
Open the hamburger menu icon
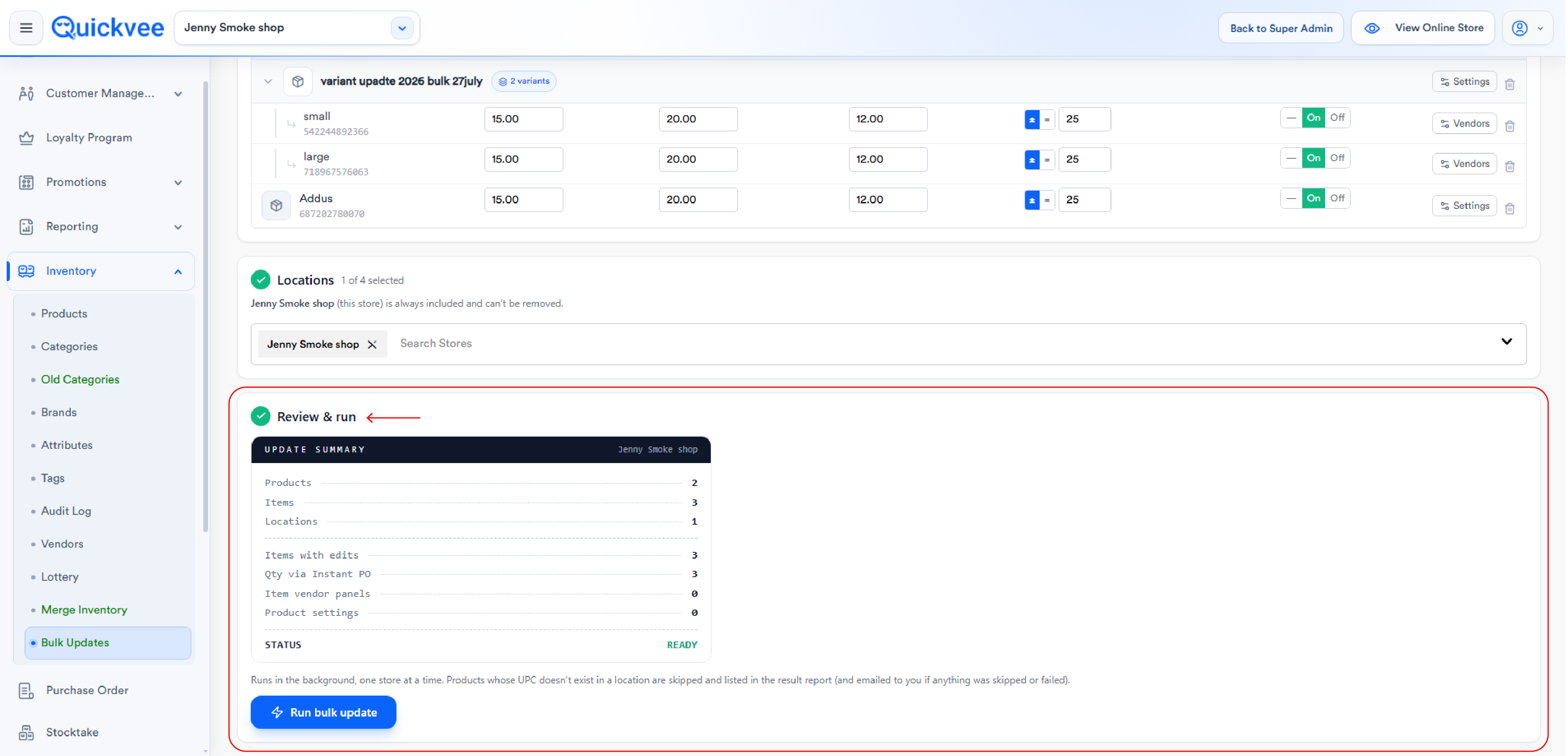click(26, 28)
